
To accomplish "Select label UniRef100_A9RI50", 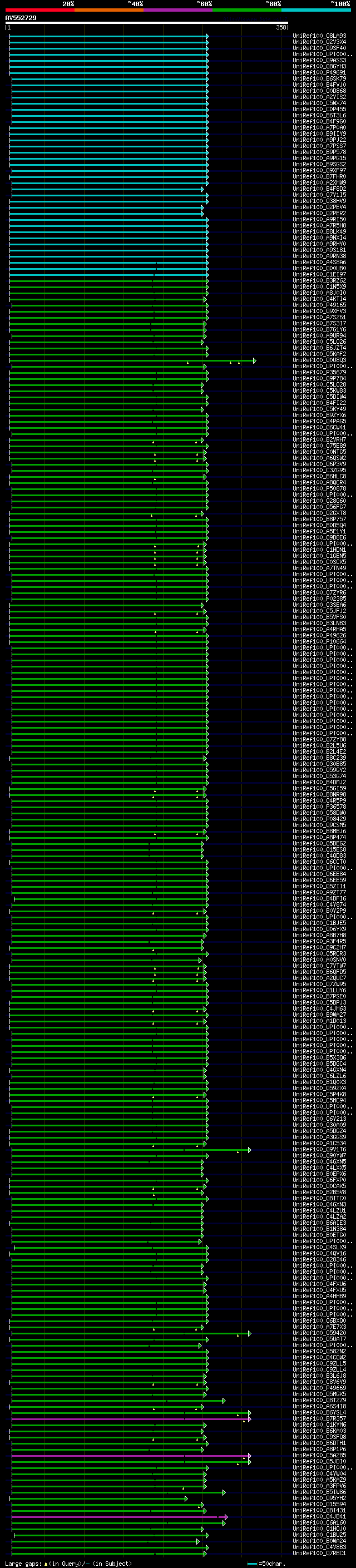I will [319, 219].
